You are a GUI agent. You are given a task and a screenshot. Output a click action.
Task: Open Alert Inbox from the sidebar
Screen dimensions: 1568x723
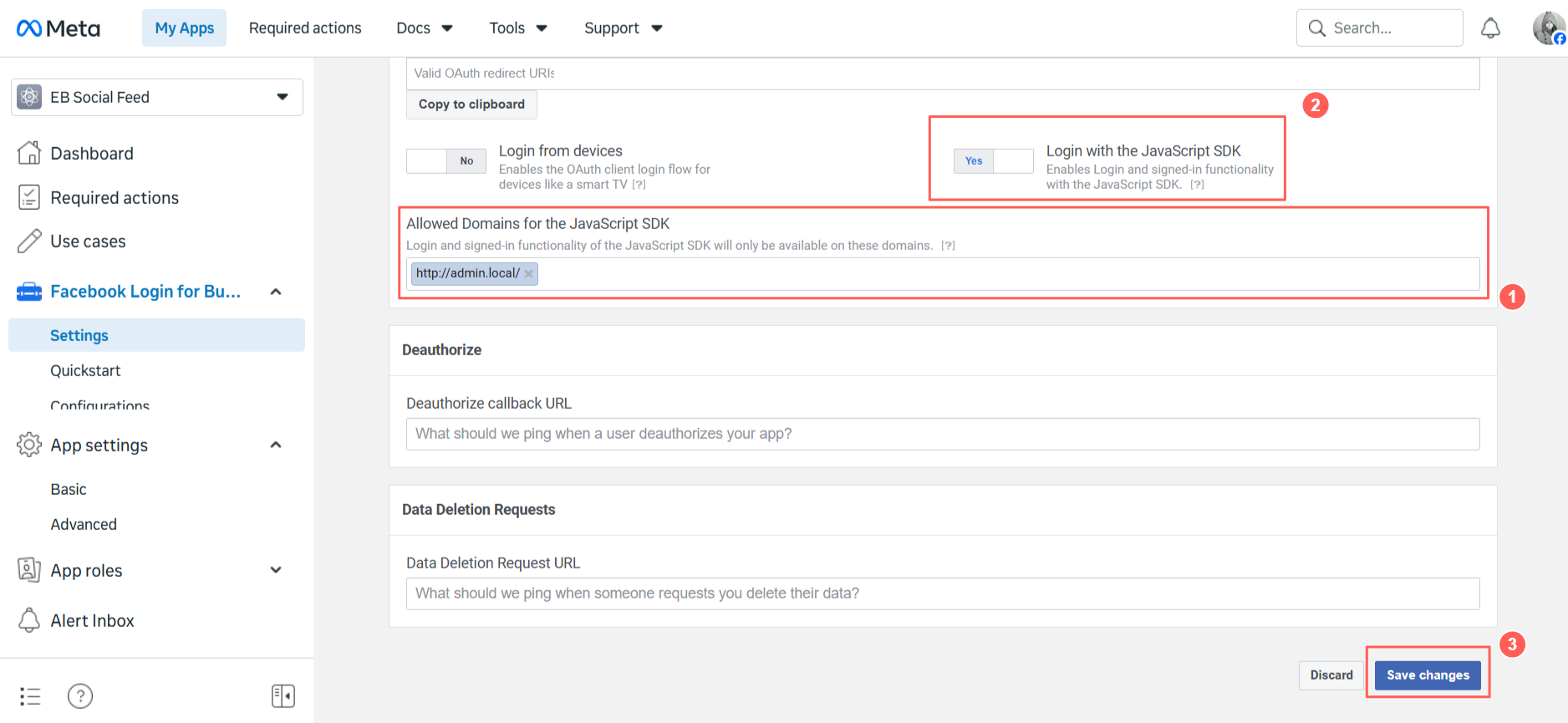[x=92, y=620]
